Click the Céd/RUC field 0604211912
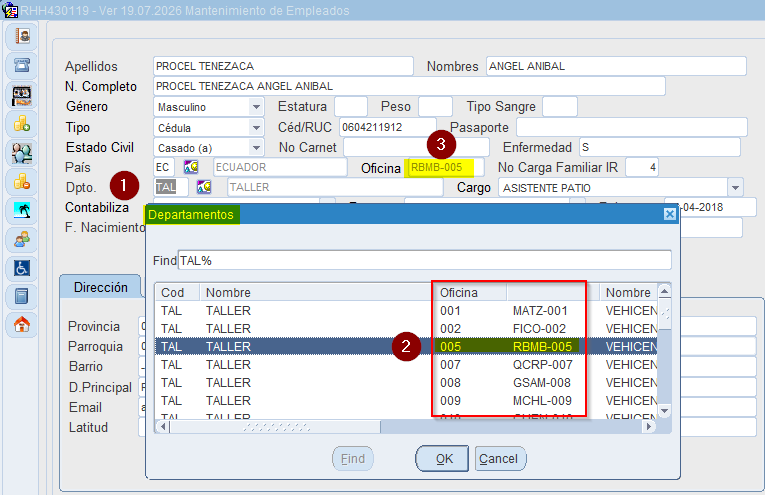765x495 pixels. (x=387, y=127)
